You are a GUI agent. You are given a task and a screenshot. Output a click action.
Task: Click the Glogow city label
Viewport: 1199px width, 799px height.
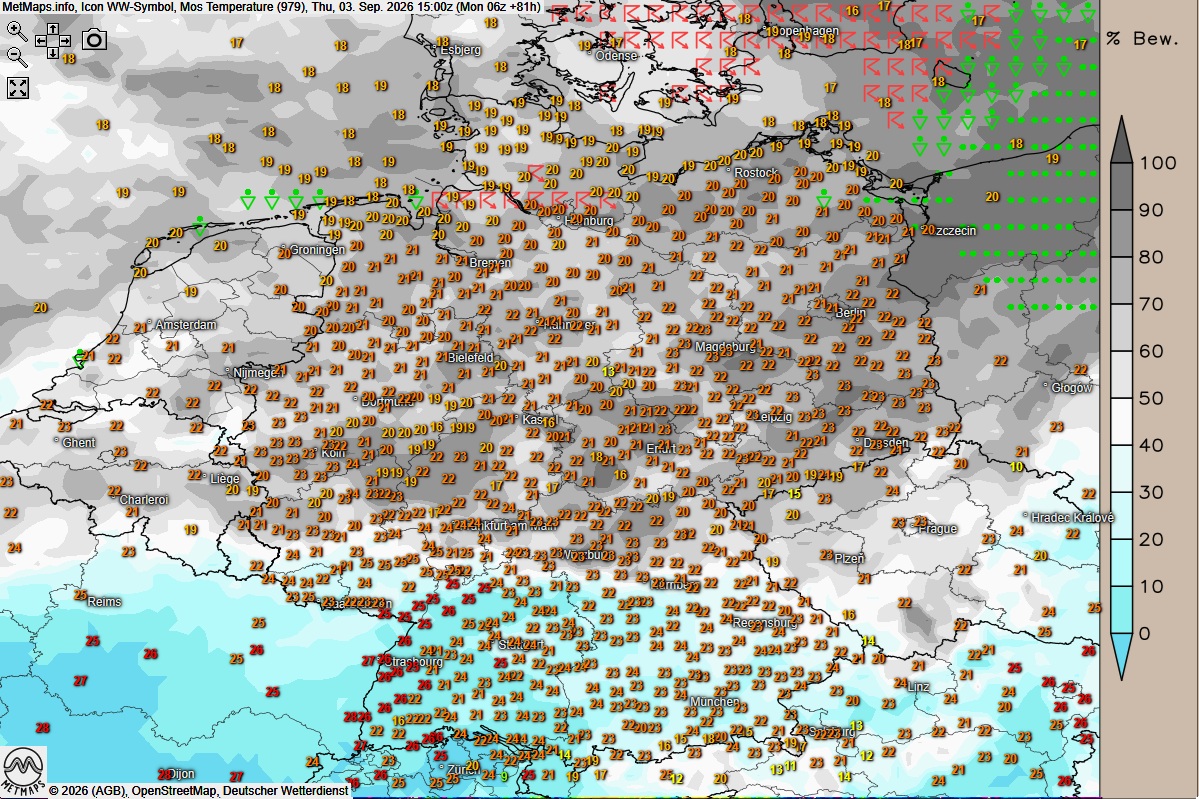(1072, 388)
